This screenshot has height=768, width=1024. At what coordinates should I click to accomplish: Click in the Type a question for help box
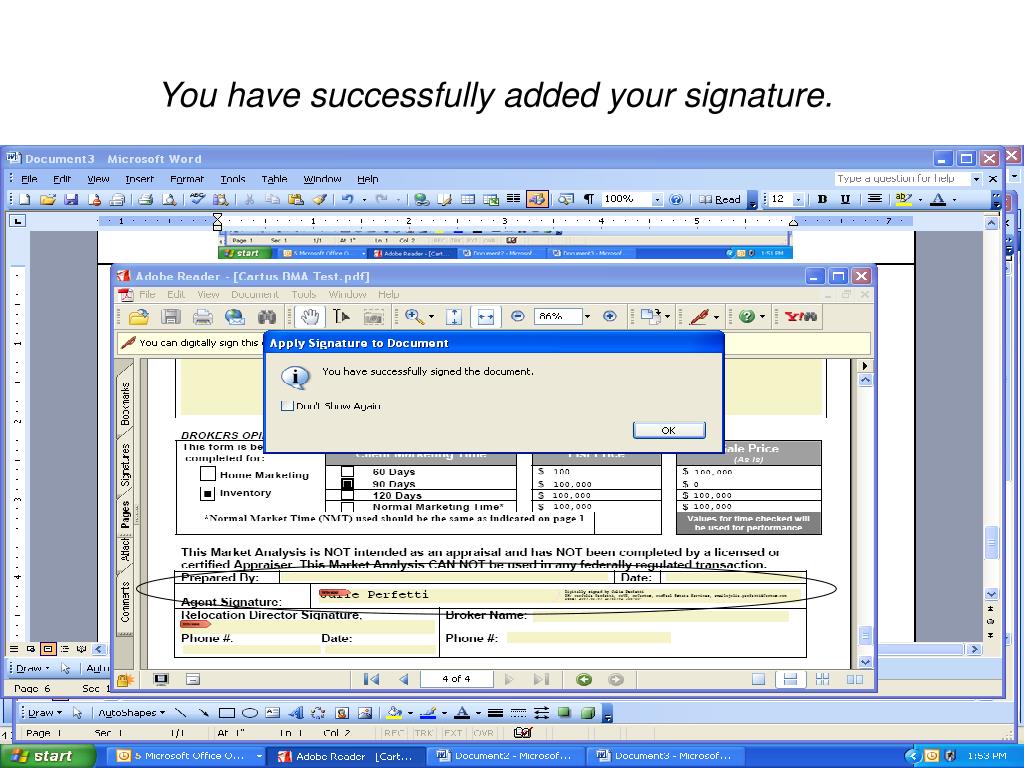903,178
